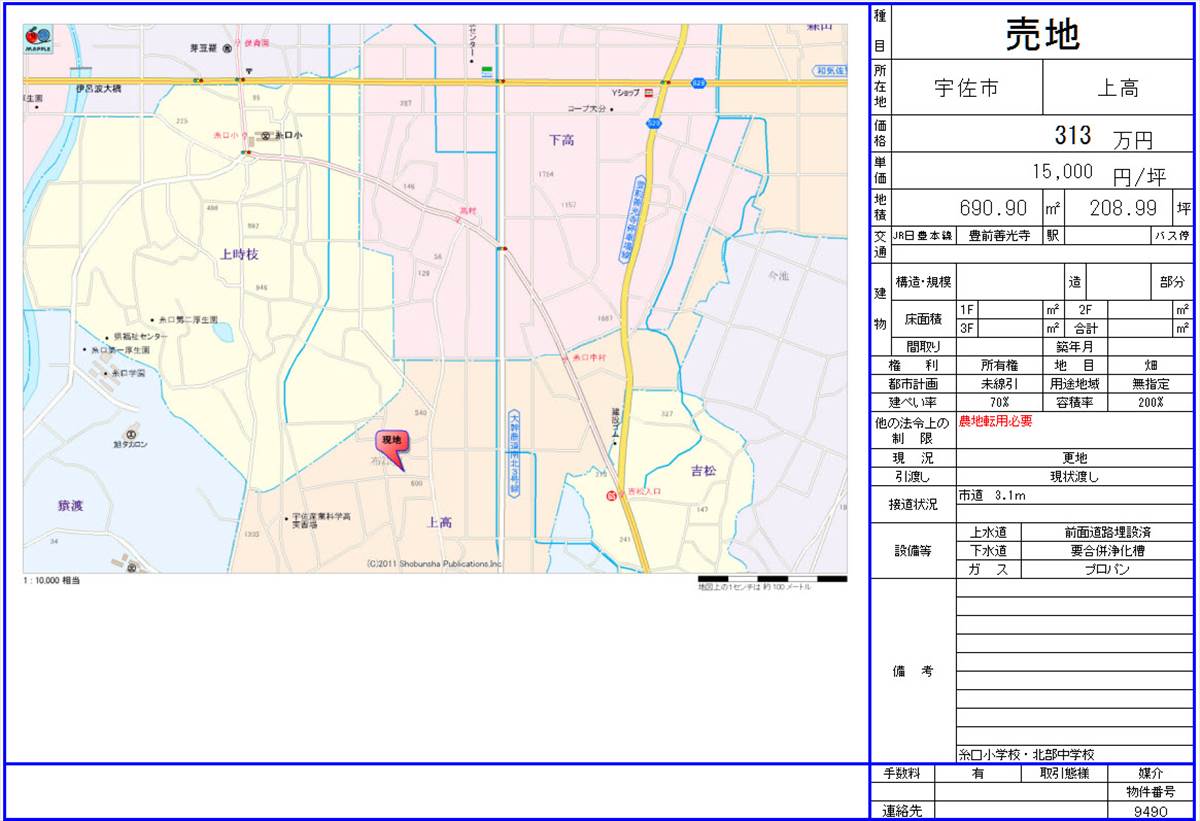Select the 上時枝 area label
Viewport: 1200px width, 821px height.
point(239,255)
